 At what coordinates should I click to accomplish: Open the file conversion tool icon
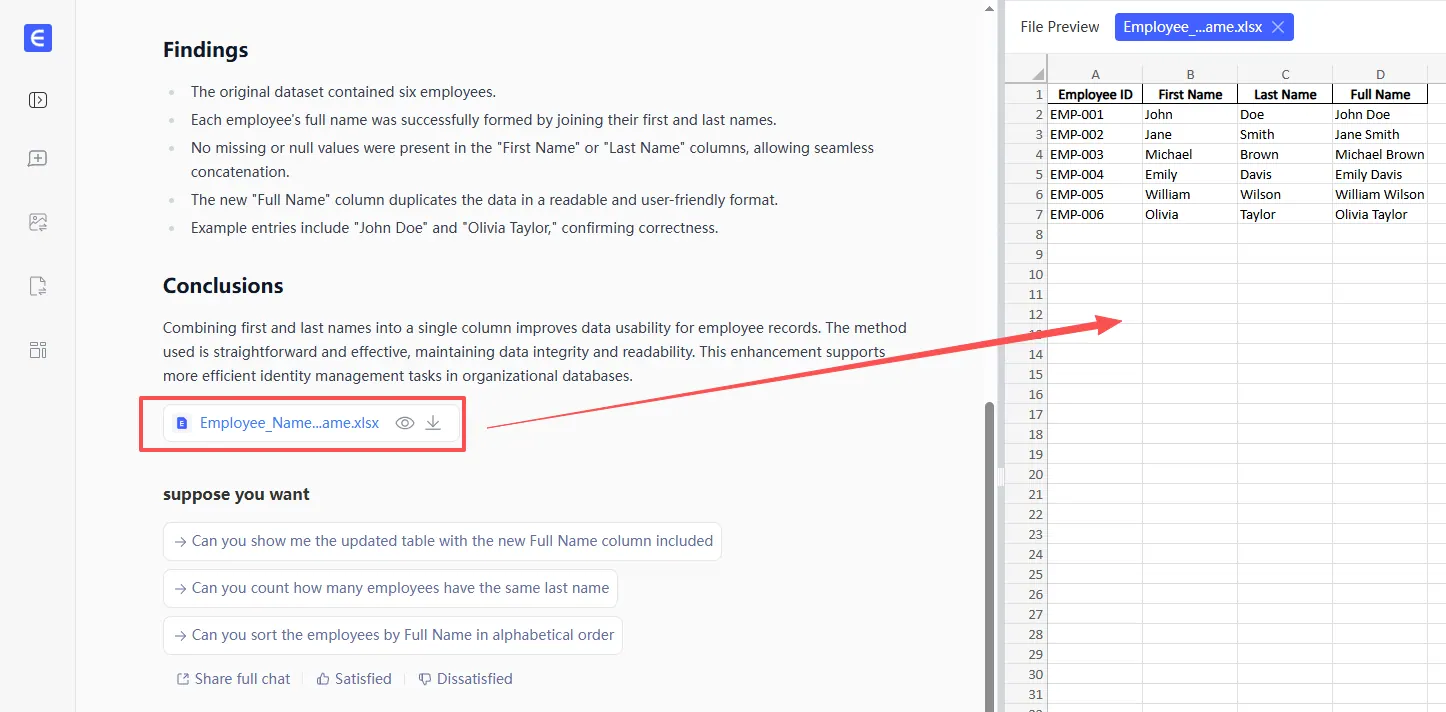point(38,287)
